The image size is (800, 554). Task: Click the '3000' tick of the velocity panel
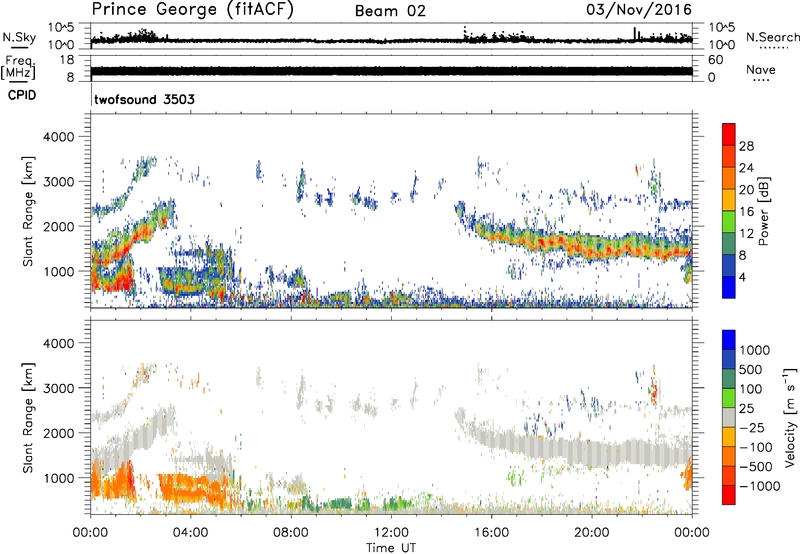[x=58, y=388]
